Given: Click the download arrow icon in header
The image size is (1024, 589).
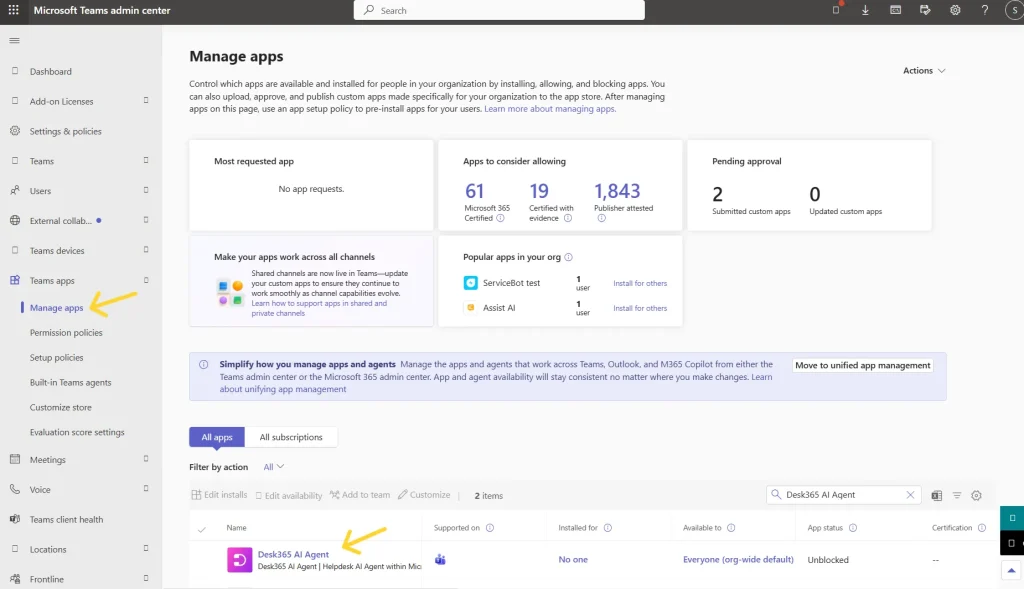Looking at the screenshot, I should point(865,10).
